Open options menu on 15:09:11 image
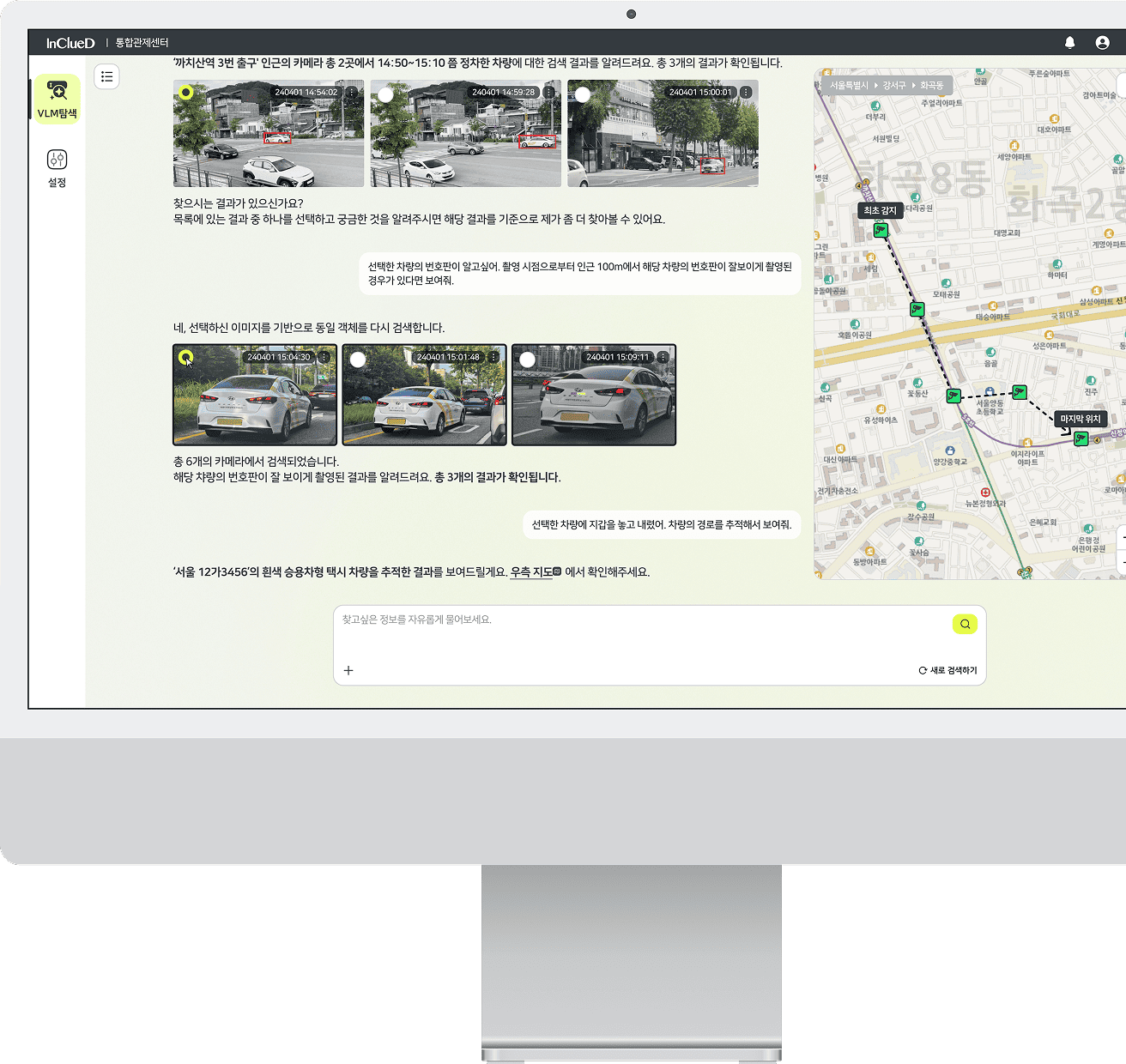The image size is (1126, 1064). click(663, 357)
